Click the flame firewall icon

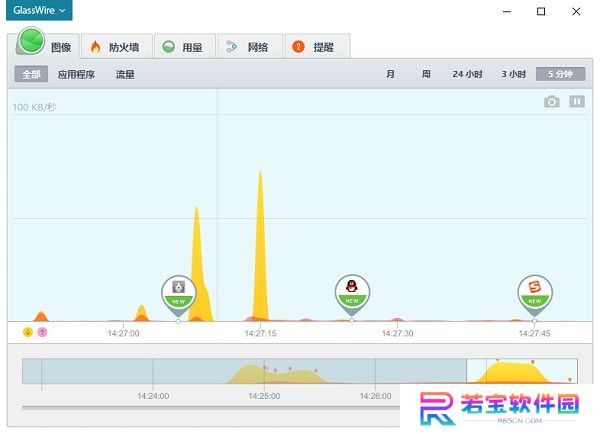pyautogui.click(x=95, y=47)
